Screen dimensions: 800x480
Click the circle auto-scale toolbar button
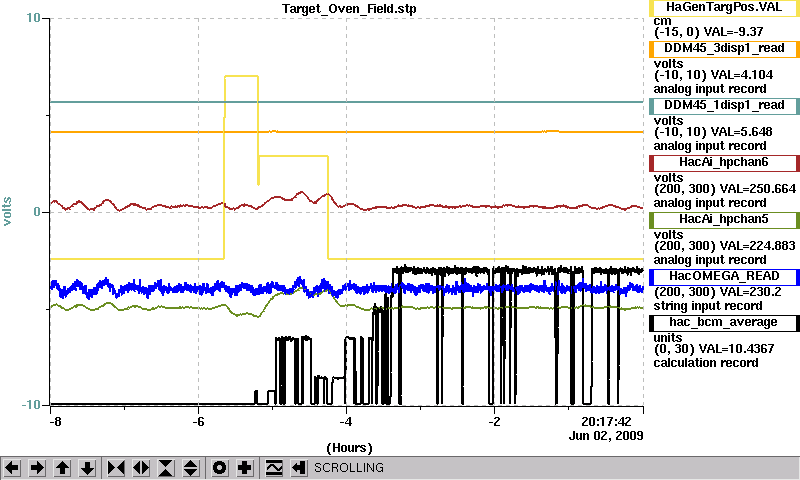pos(219,468)
